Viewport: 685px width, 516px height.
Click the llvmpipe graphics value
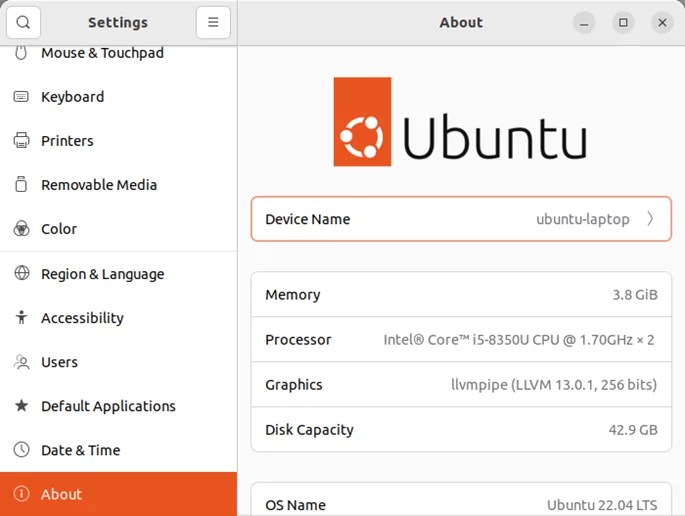(554, 385)
